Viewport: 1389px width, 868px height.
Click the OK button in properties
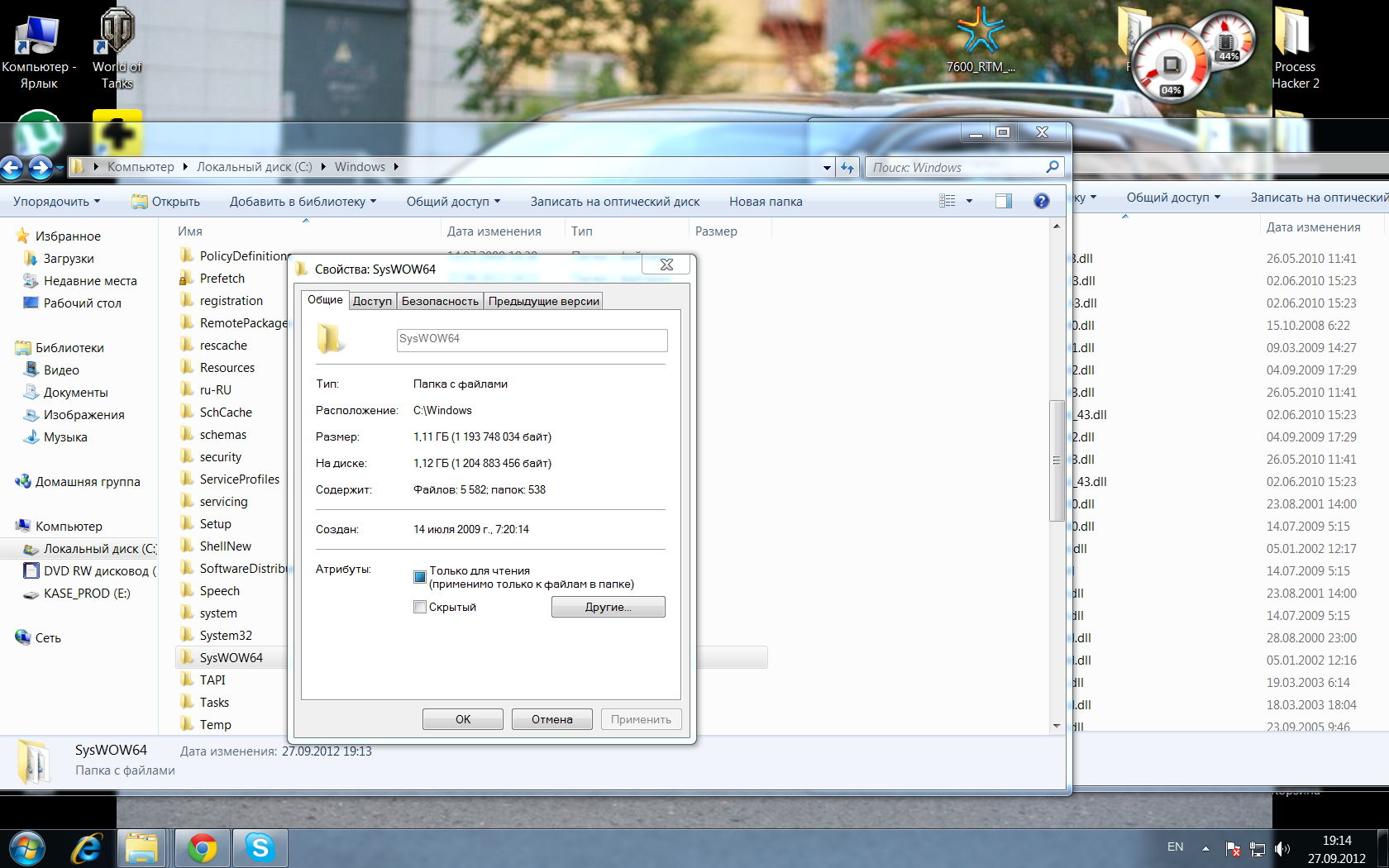(x=462, y=719)
